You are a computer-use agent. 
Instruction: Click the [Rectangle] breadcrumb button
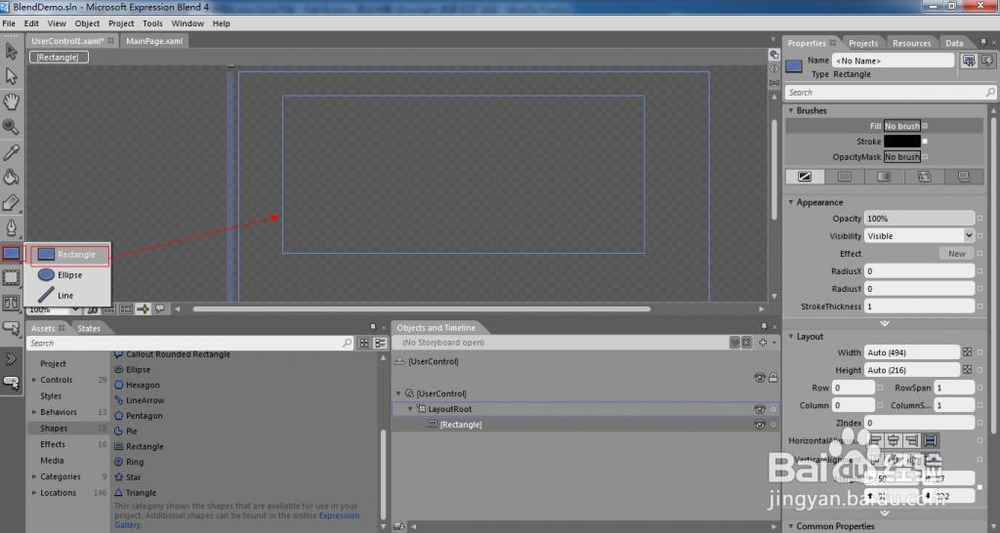pos(58,57)
